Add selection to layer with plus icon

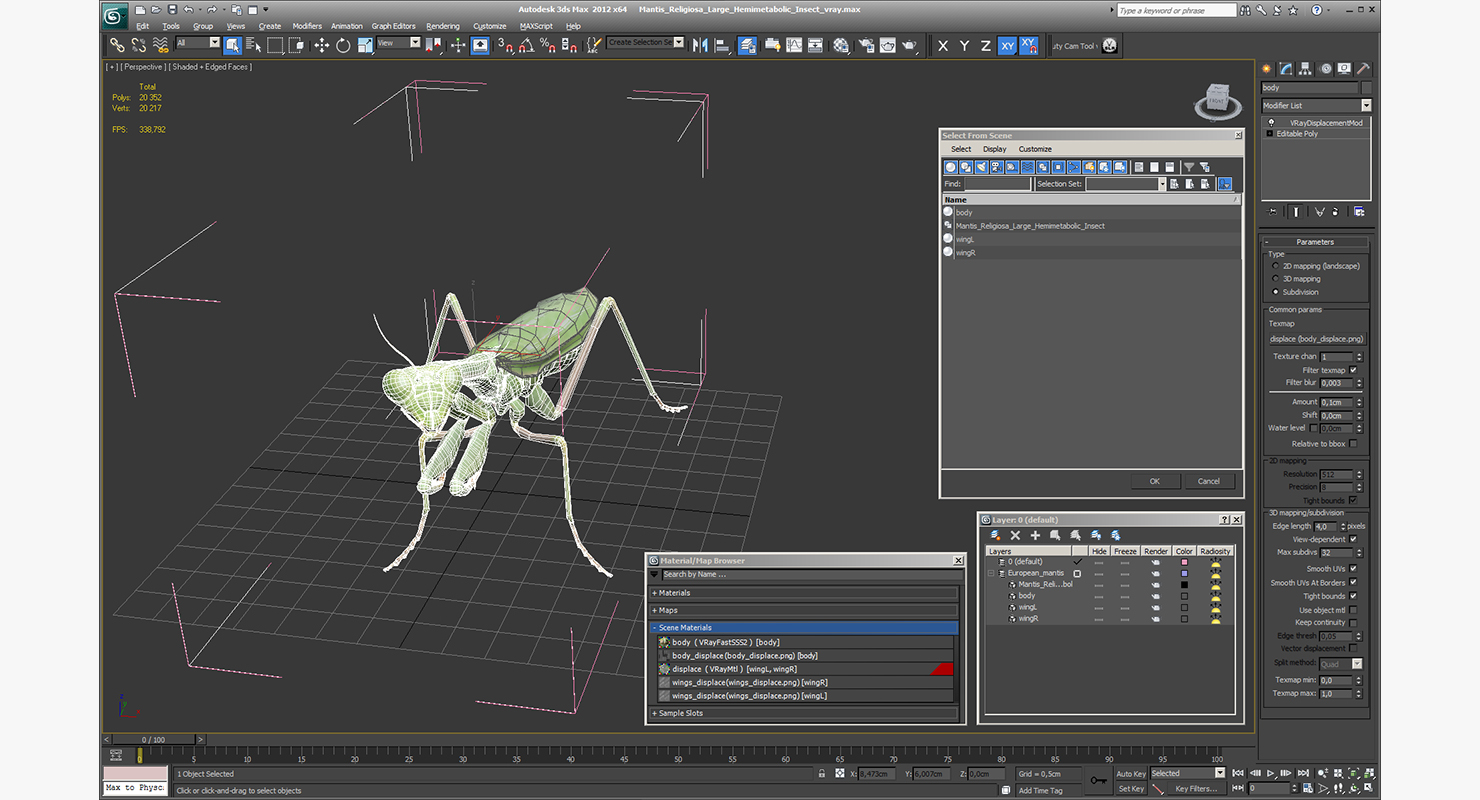point(1035,536)
